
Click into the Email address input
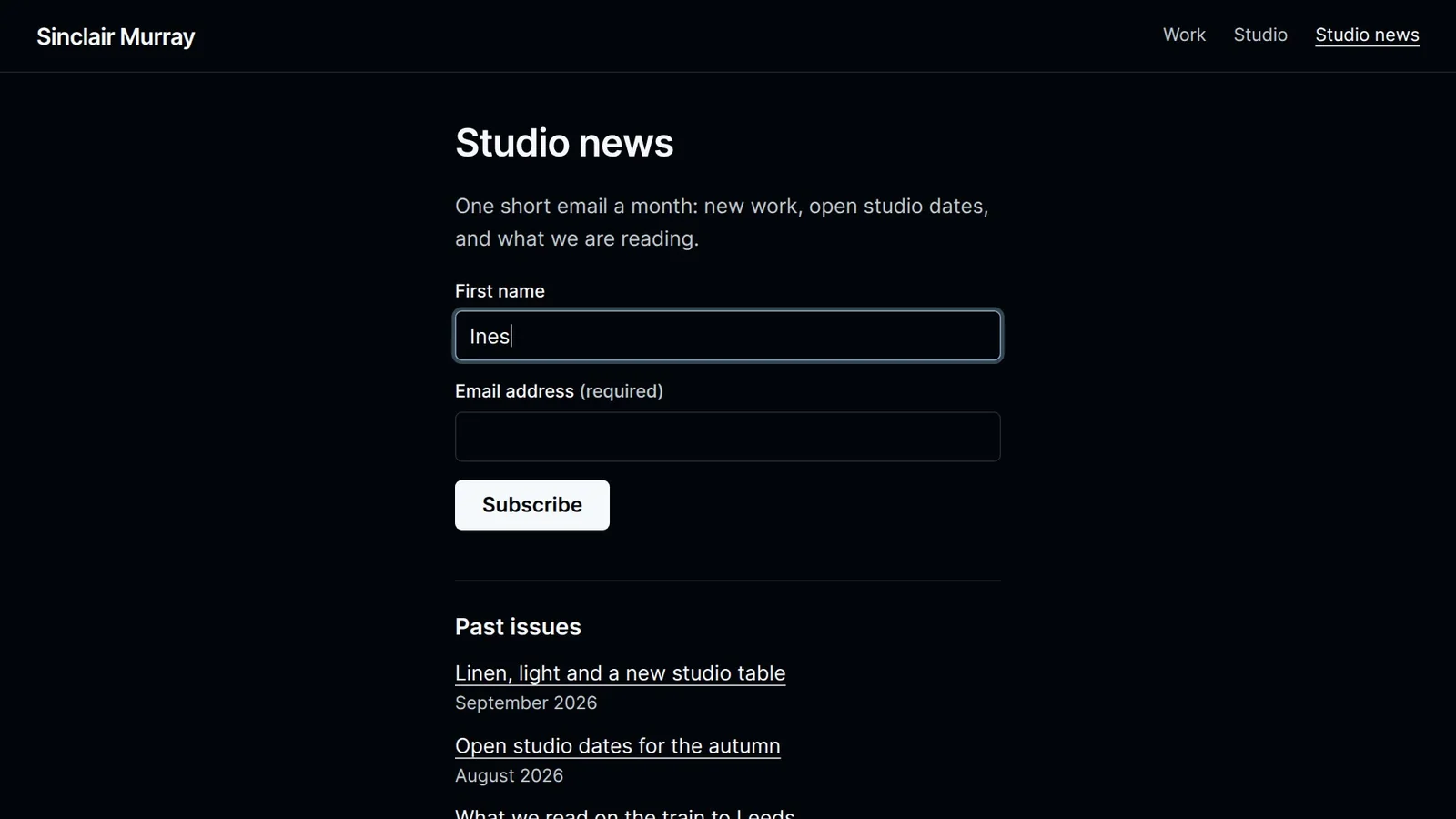[x=728, y=437]
